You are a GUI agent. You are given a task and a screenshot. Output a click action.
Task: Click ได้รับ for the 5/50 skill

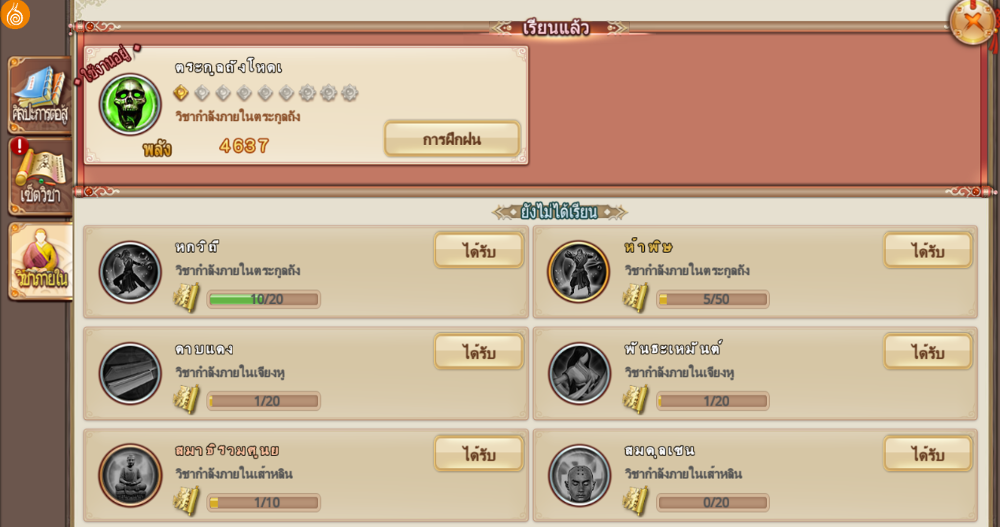[x=928, y=250]
